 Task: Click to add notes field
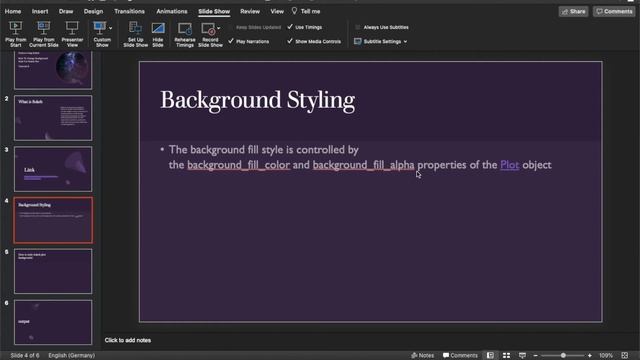[128, 340]
